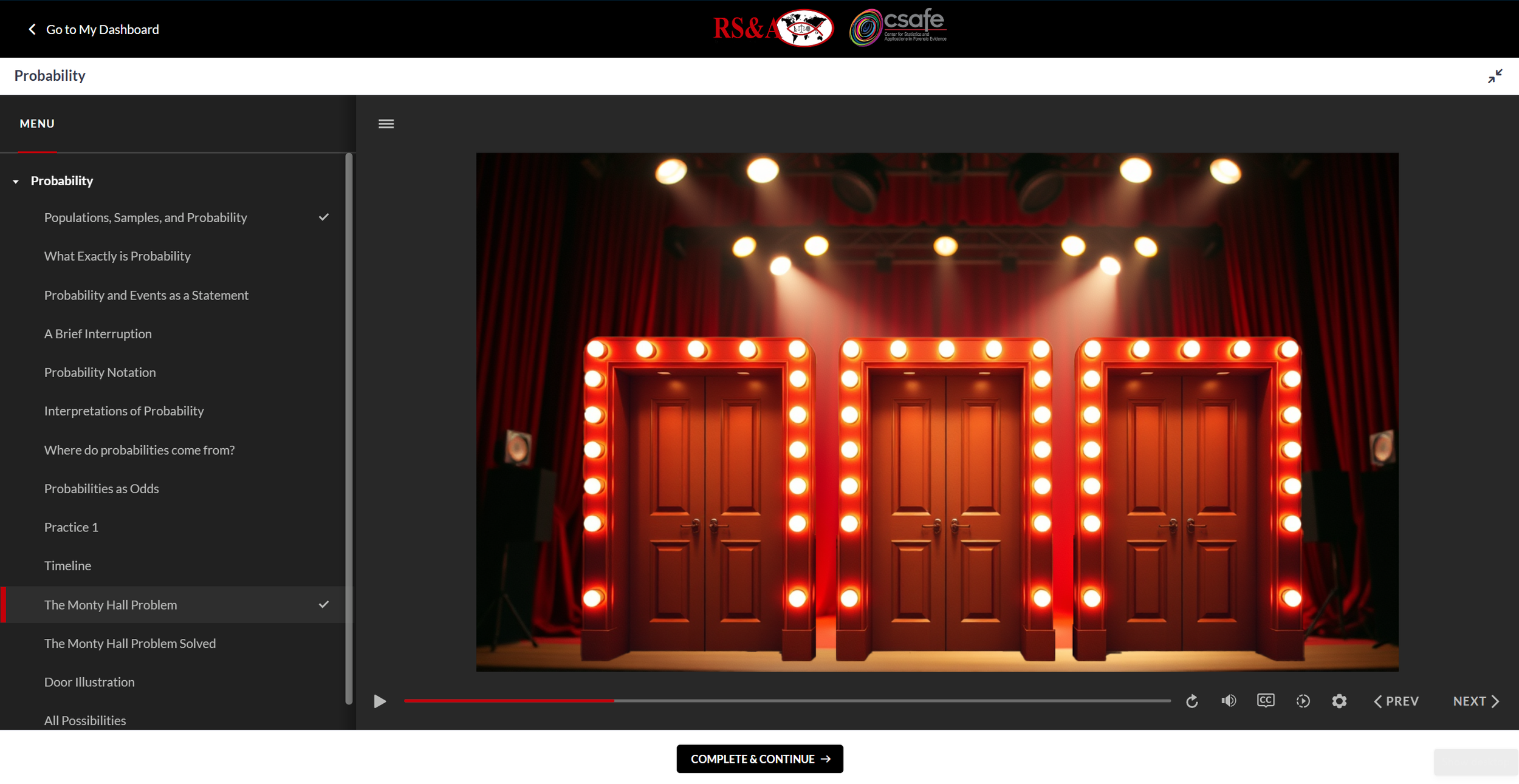This screenshot has height=784, width=1519.
Task: Open the playback speed control icon
Action: (x=1303, y=701)
